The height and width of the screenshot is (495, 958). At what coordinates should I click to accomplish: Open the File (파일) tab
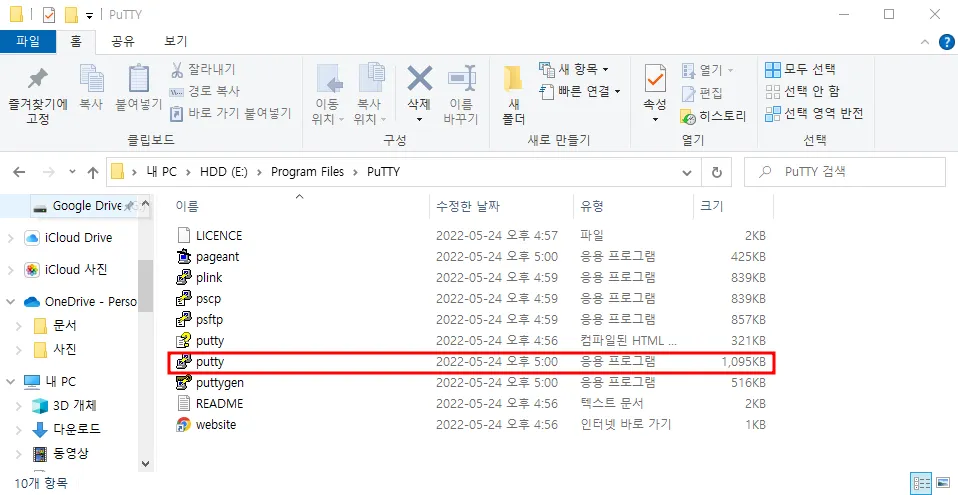click(x=28, y=41)
